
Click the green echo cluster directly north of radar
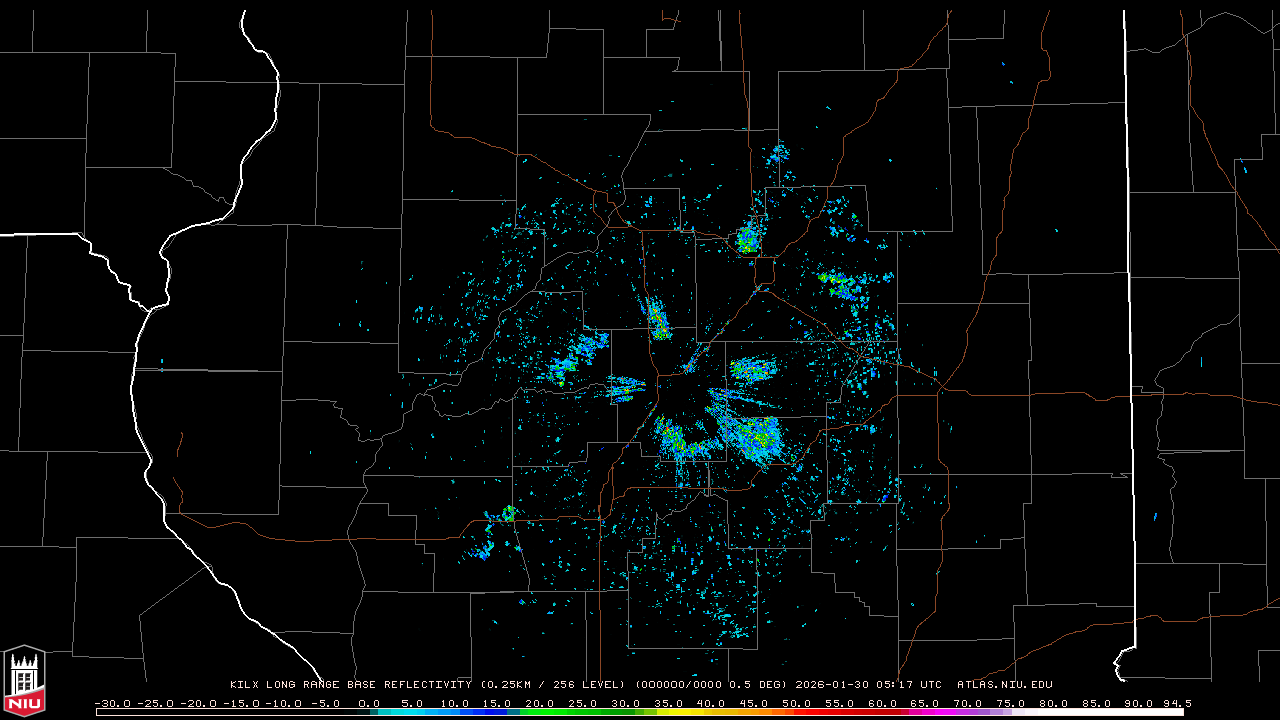click(x=658, y=320)
